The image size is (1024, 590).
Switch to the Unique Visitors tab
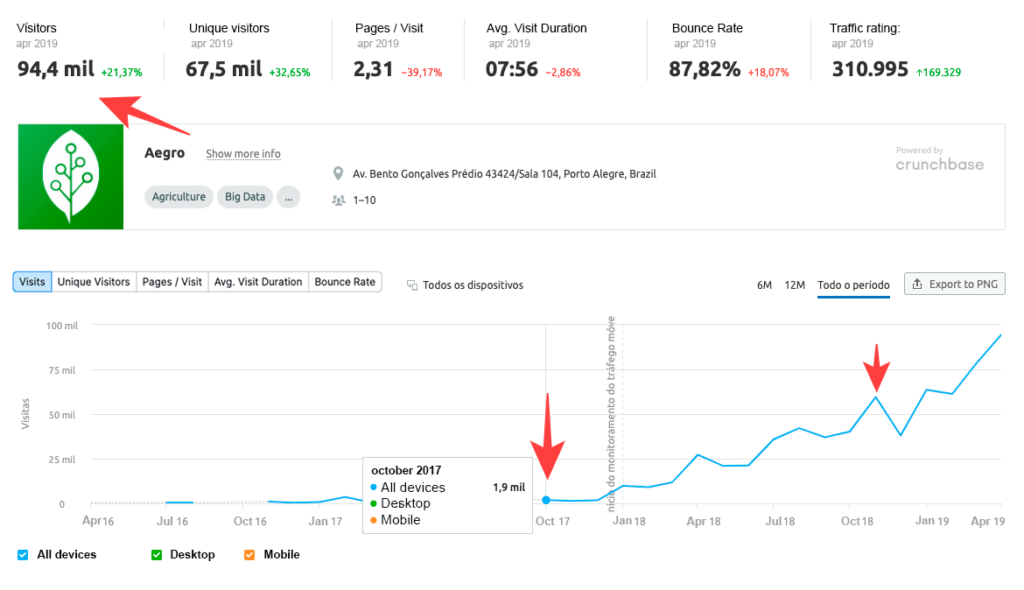pyautogui.click(x=94, y=282)
